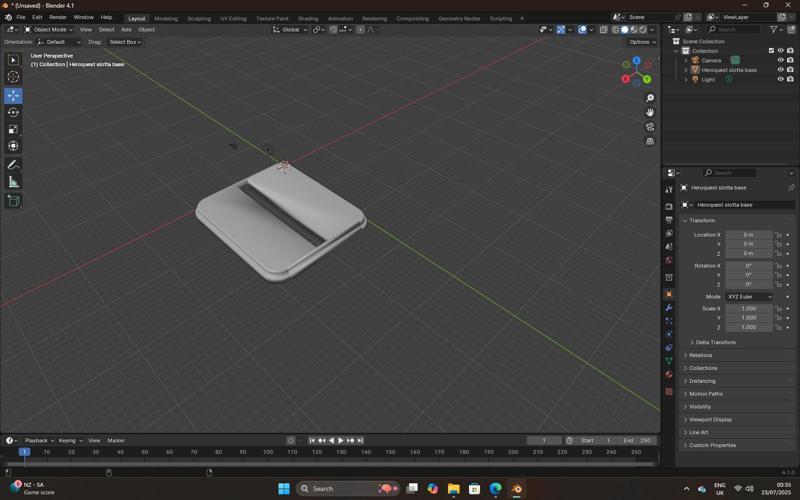Choose the Measure tool
Image resolution: width=800 pixels, height=500 pixels.
(13, 182)
